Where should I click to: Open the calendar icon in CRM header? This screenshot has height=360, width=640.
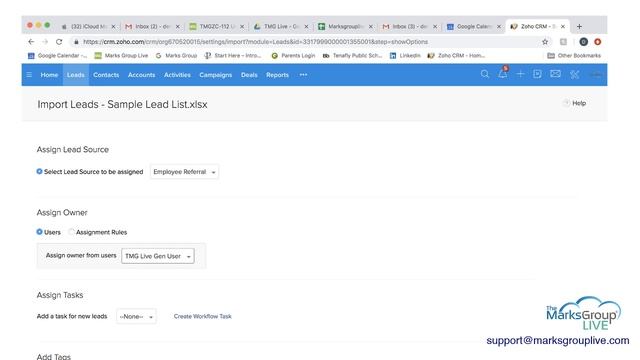click(x=537, y=74)
